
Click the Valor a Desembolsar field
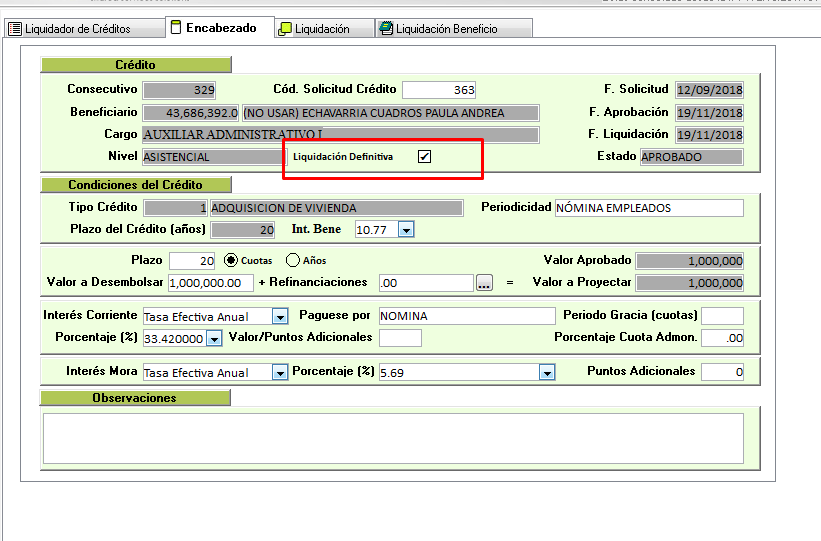click(x=210, y=283)
